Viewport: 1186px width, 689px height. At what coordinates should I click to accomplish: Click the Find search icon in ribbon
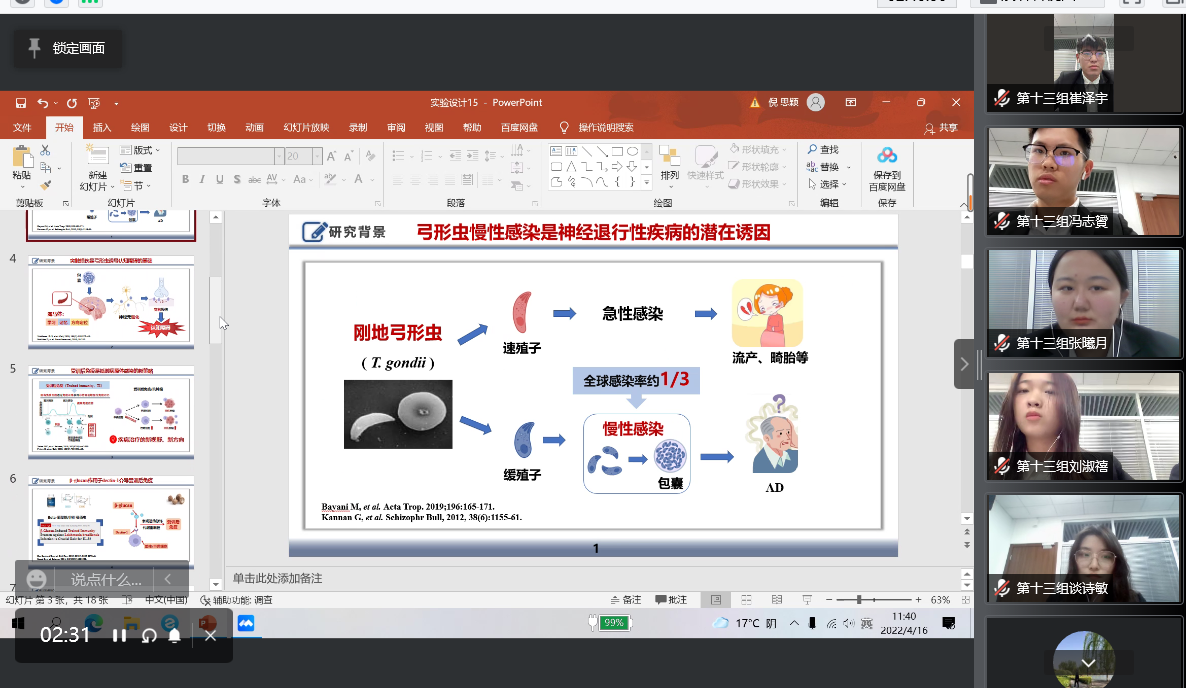(823, 150)
